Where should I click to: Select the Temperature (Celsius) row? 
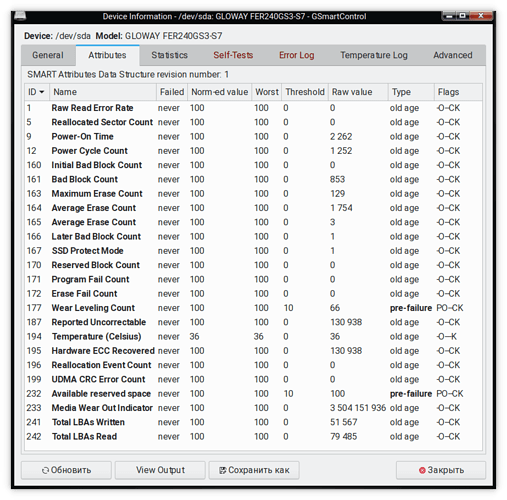click(x=253, y=337)
